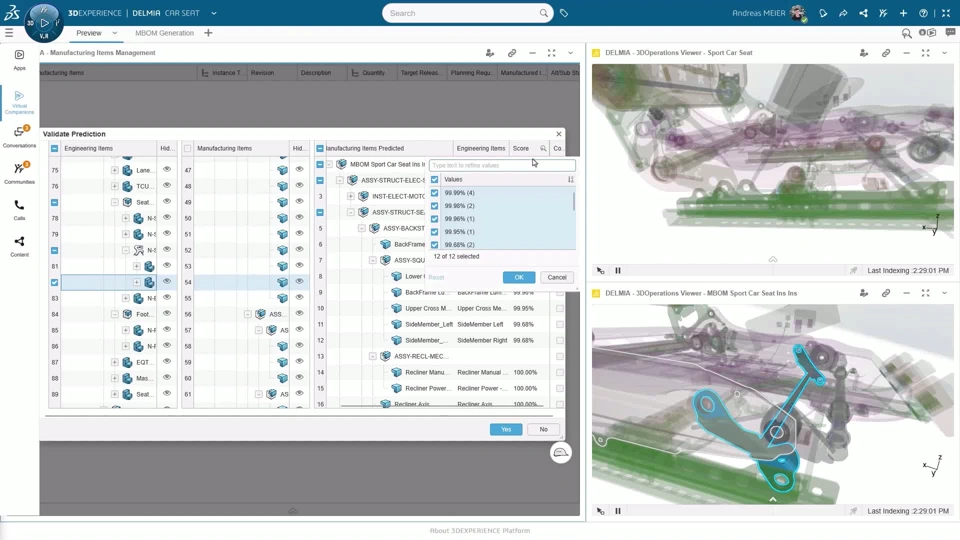The width and height of the screenshot is (960, 540).
Task: Toggle visibility eye for engineering row 75
Action: point(167,170)
